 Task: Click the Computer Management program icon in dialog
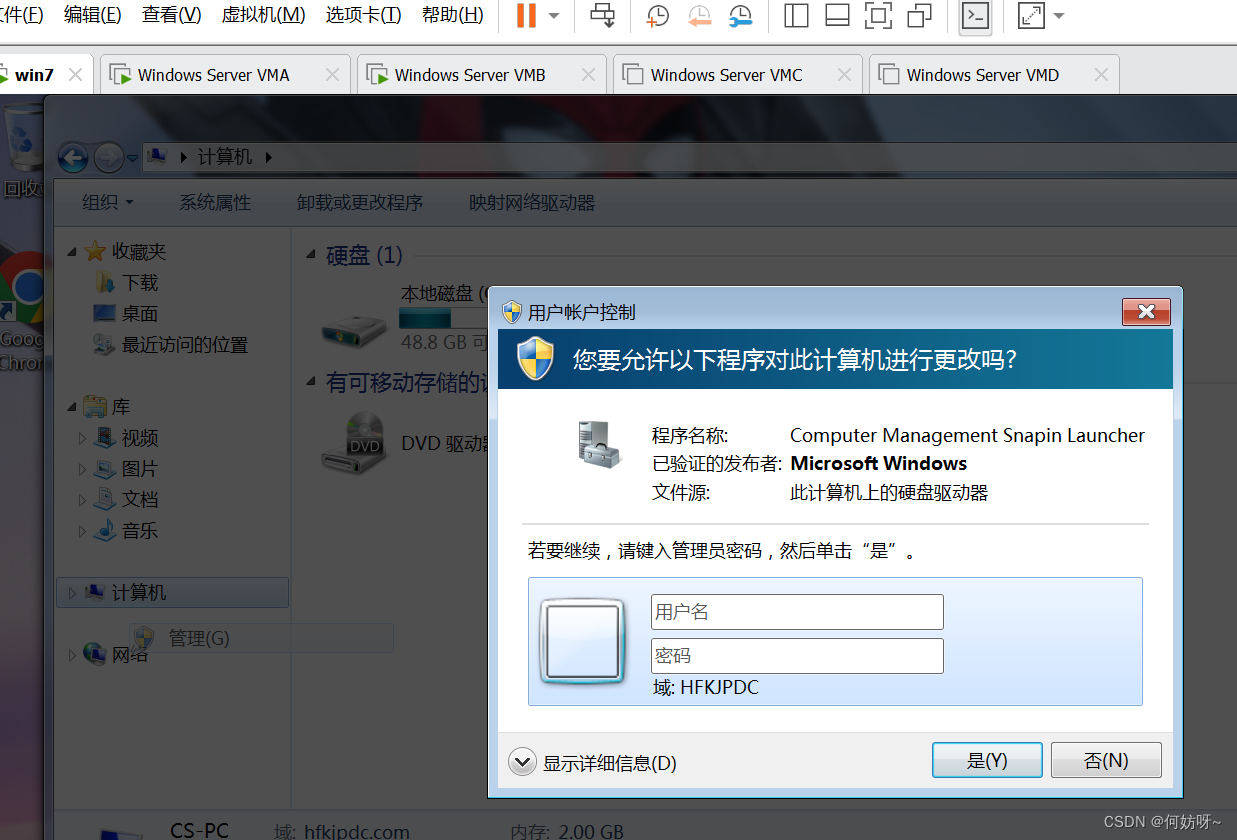599,445
